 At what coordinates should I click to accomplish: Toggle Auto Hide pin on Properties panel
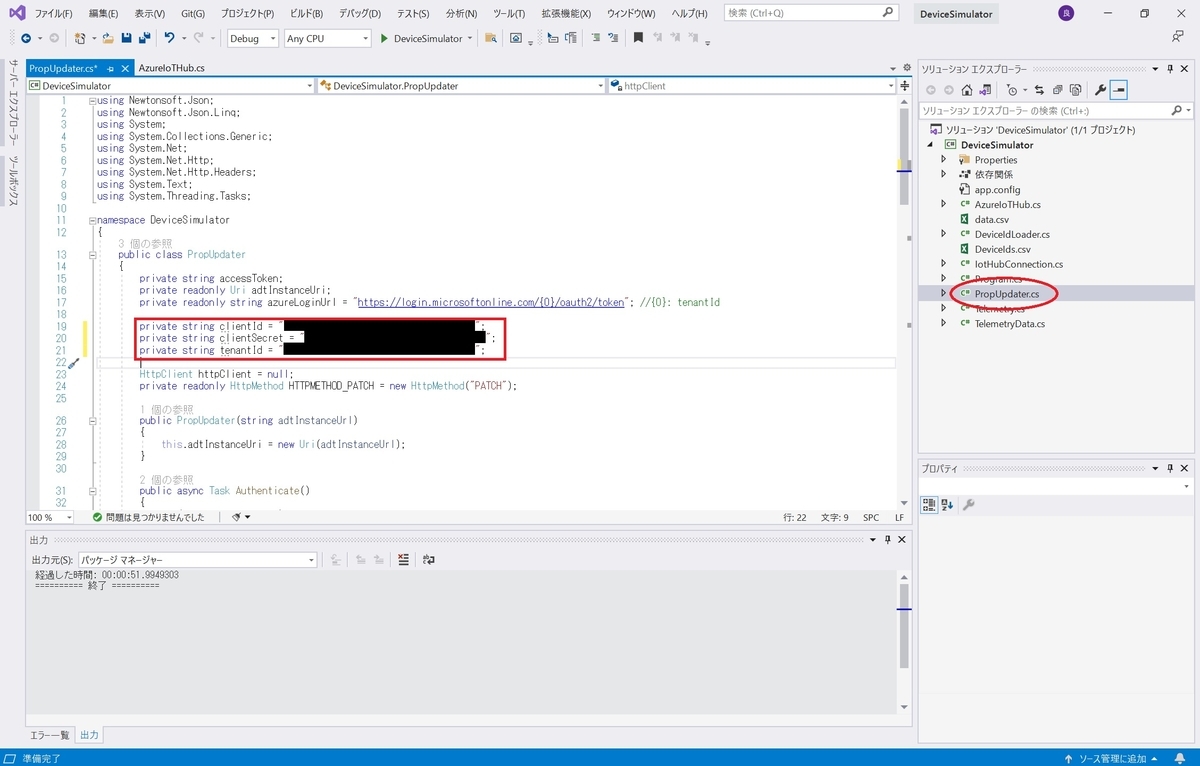(x=1169, y=468)
